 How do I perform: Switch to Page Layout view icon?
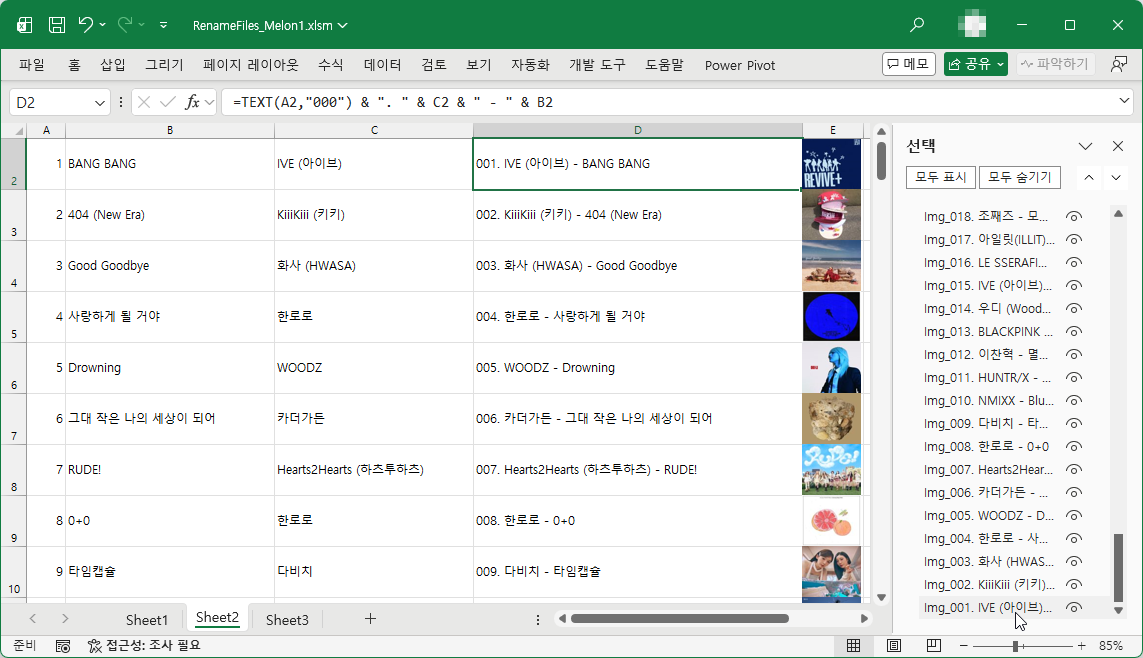pos(894,646)
